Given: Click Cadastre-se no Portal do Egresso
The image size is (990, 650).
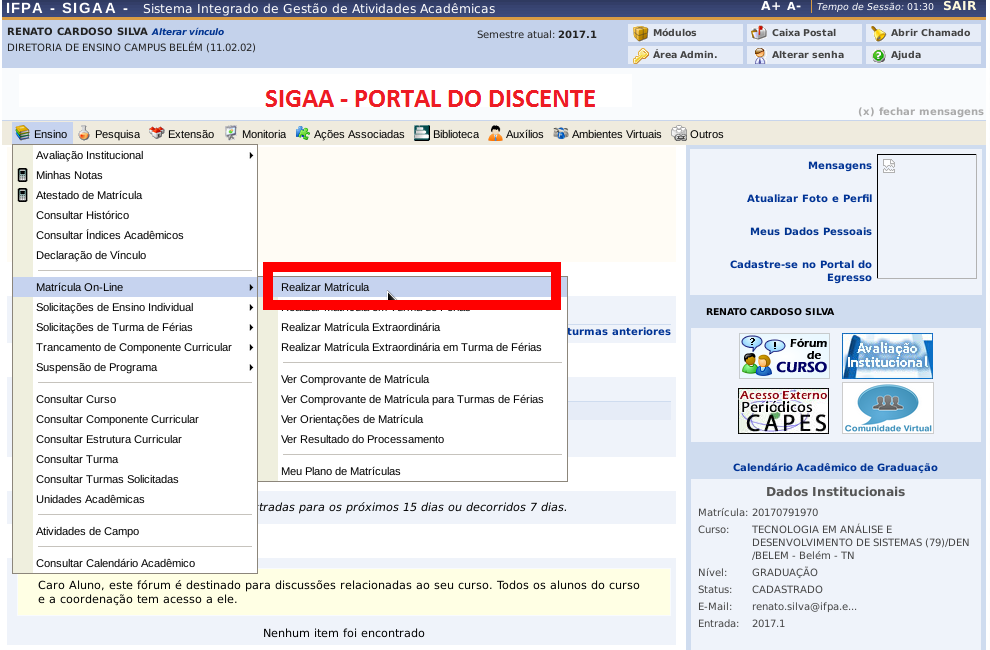Looking at the screenshot, I should (x=801, y=271).
